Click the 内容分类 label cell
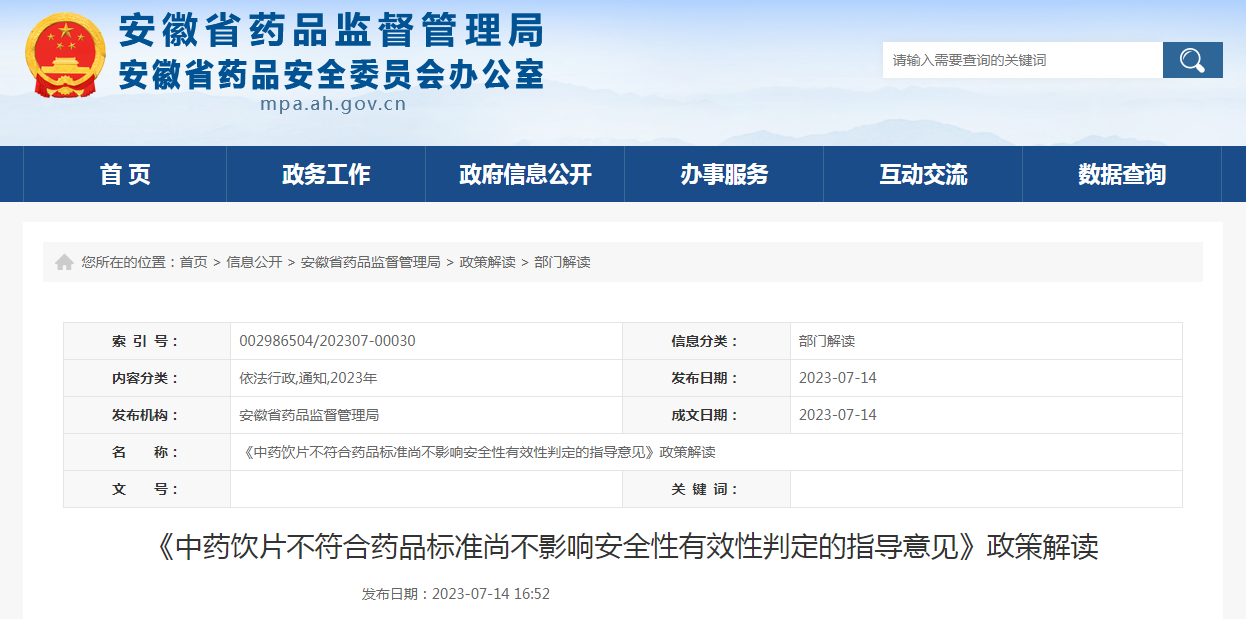The width and height of the screenshot is (1246, 619). point(147,378)
